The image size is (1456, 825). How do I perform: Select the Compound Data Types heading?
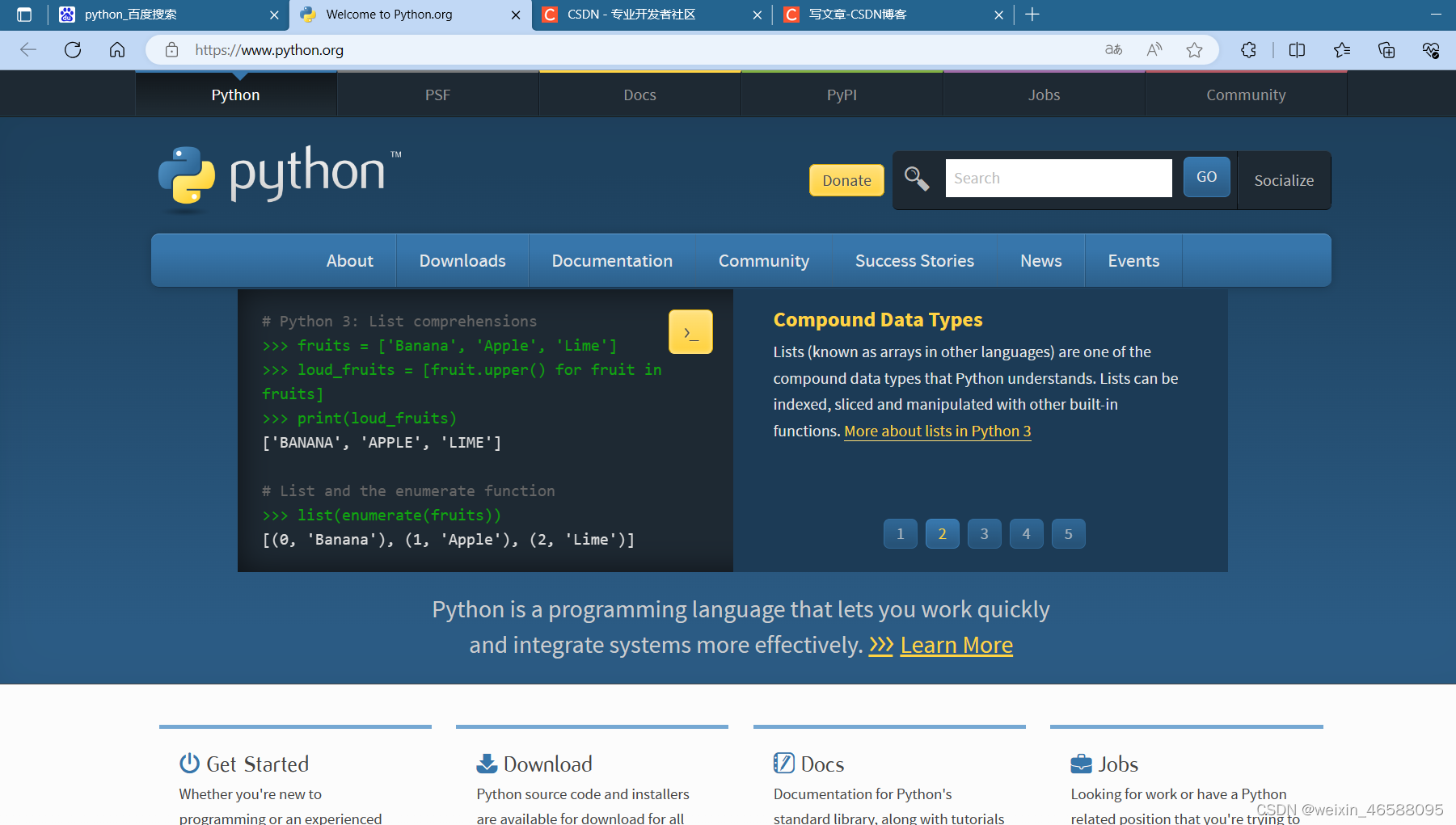[x=878, y=320]
